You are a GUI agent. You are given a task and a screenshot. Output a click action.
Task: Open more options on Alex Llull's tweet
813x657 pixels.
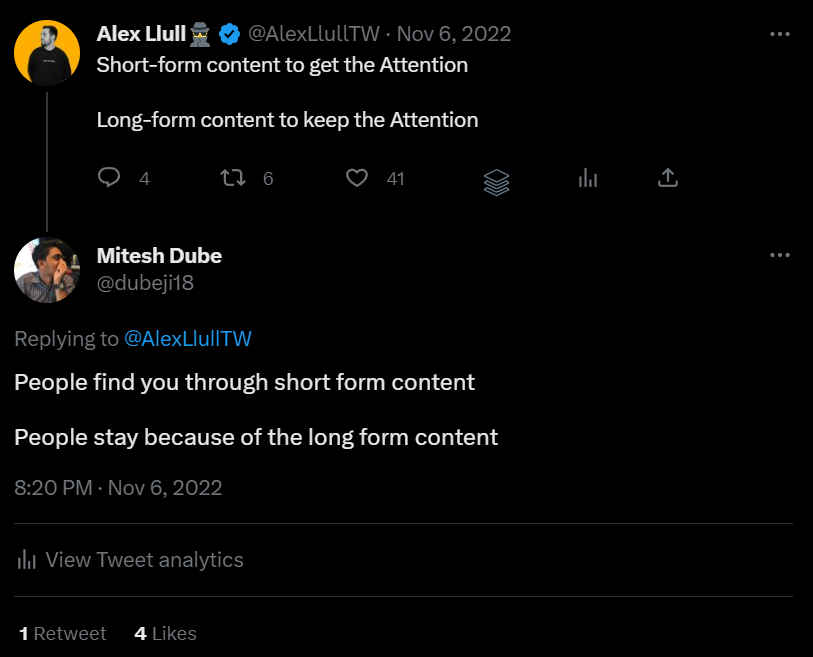click(x=779, y=34)
